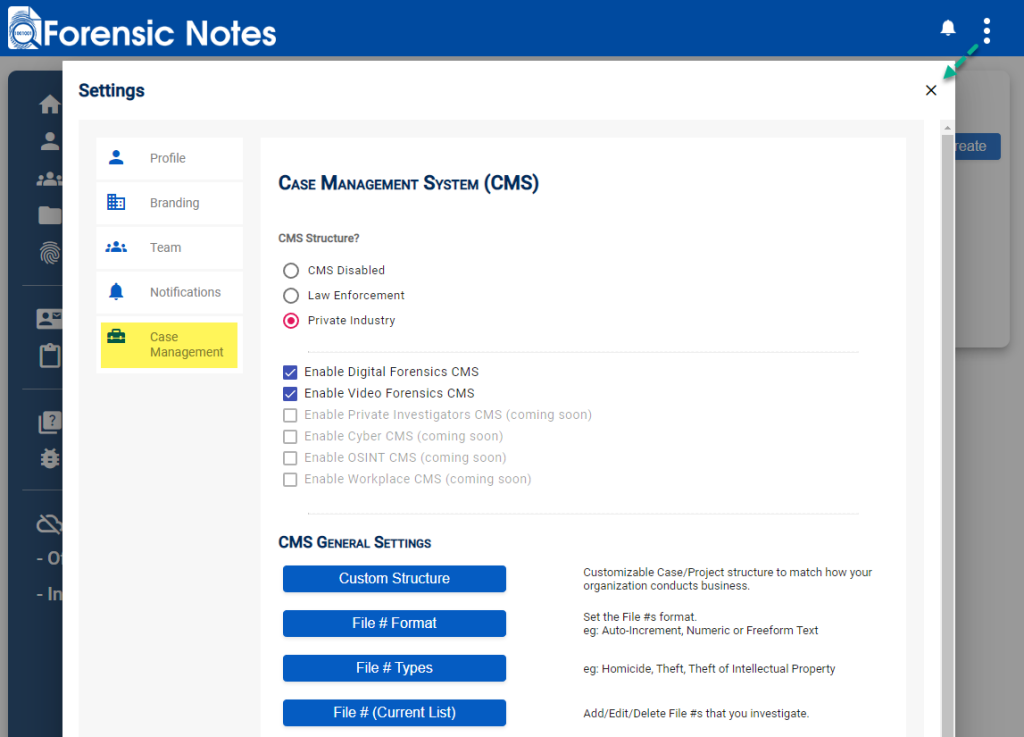Check Enable OSINT CMS box
This screenshot has height=737, width=1024.
(x=290, y=458)
